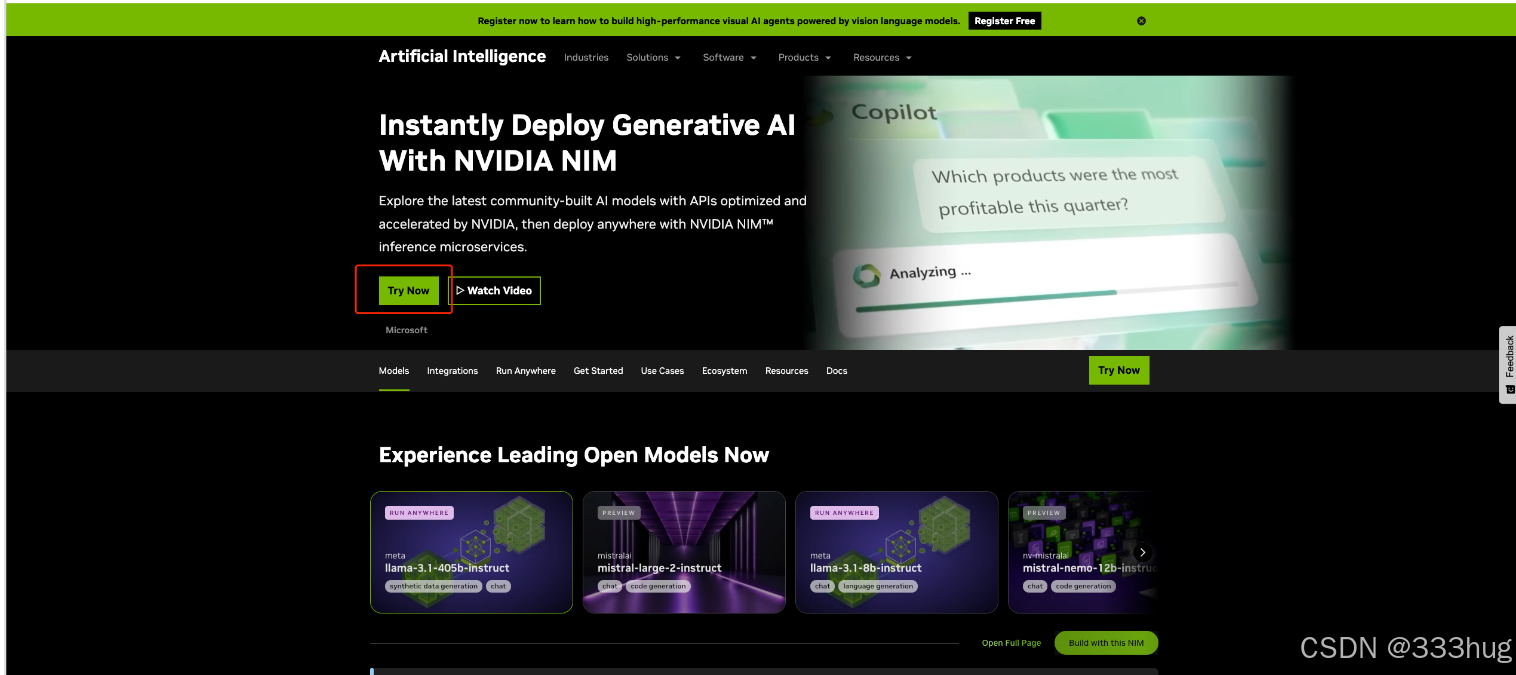Click the PREVIEW badge on mistral-large-2 card
Screen dimensions: 1516x675
click(x=619, y=513)
